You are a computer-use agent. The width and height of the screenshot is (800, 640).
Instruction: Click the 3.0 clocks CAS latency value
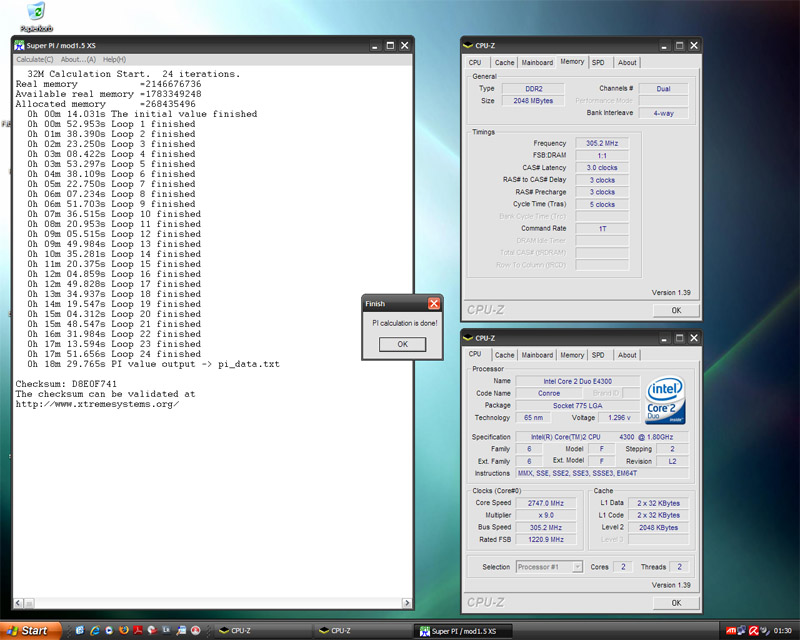pyautogui.click(x=602, y=167)
